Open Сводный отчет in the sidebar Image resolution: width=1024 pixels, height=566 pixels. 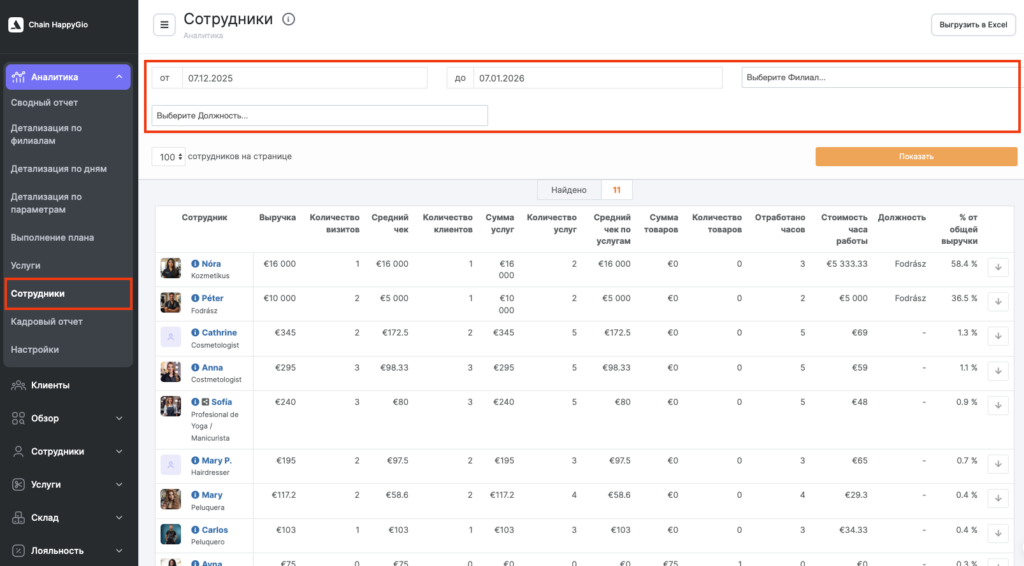[44, 103]
